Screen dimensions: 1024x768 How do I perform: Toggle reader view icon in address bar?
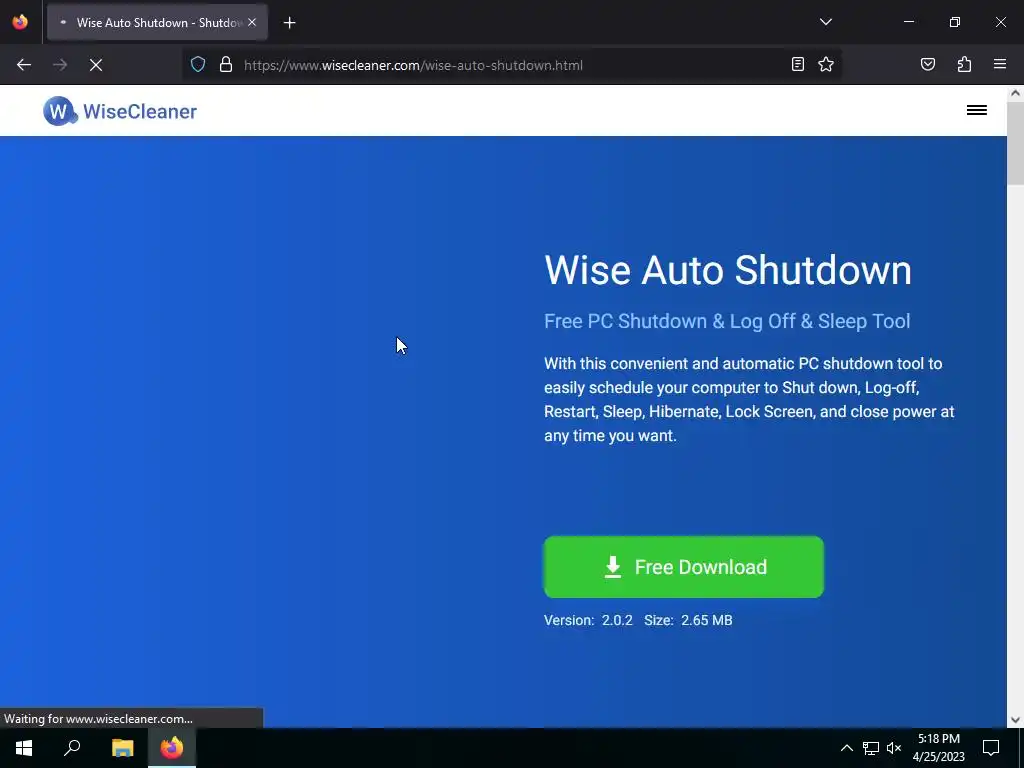pyautogui.click(x=797, y=64)
